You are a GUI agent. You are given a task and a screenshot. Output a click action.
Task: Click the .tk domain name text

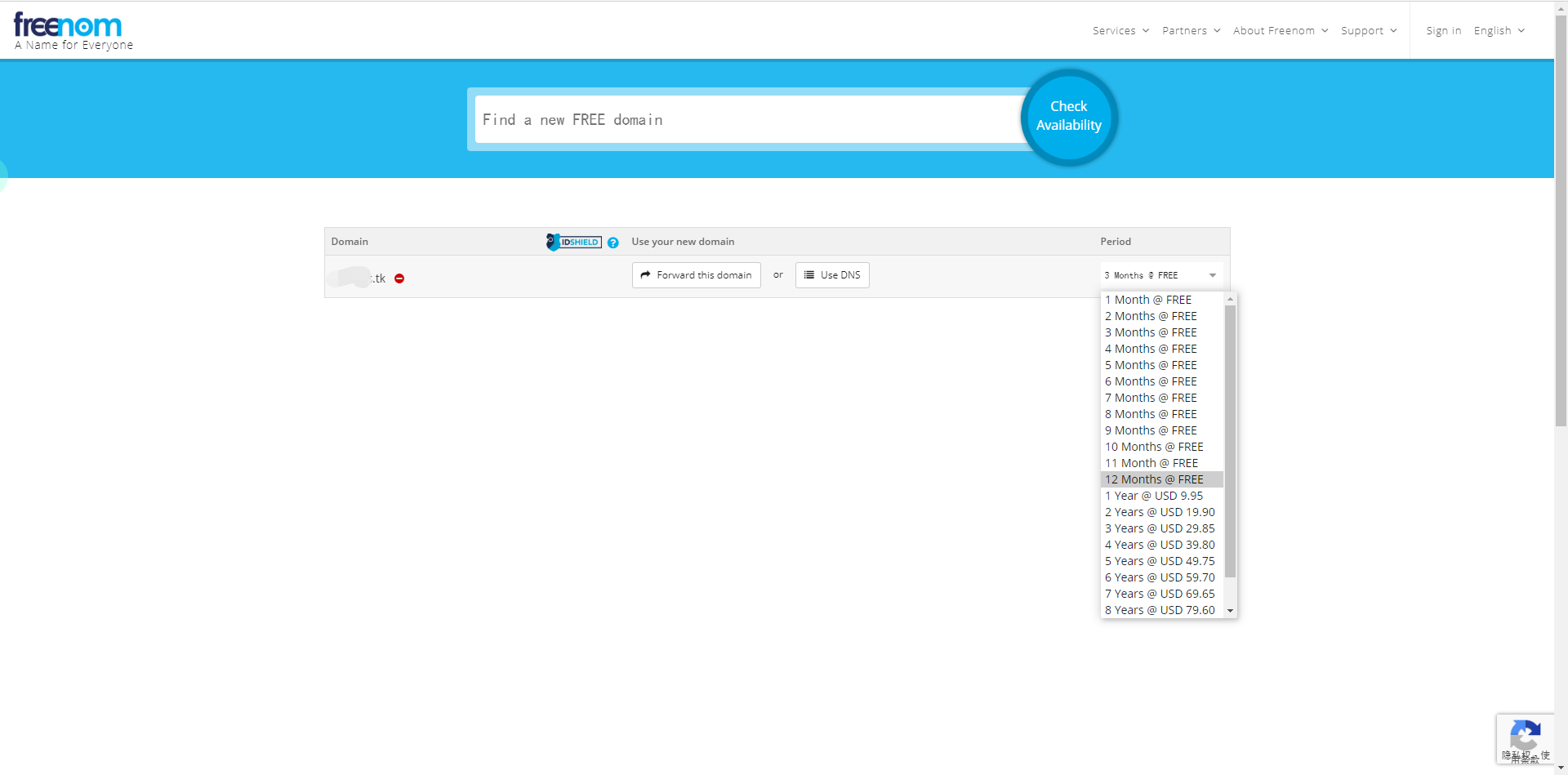coord(357,278)
